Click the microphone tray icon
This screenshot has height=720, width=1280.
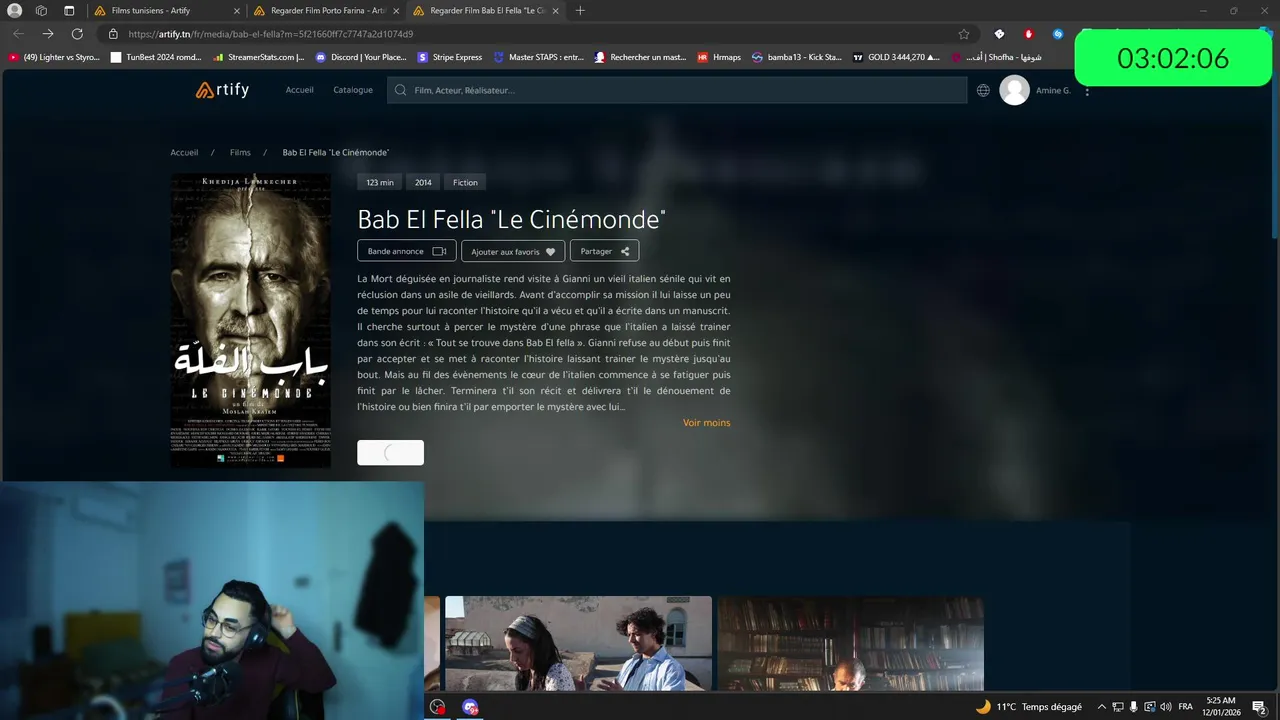tap(1134, 706)
